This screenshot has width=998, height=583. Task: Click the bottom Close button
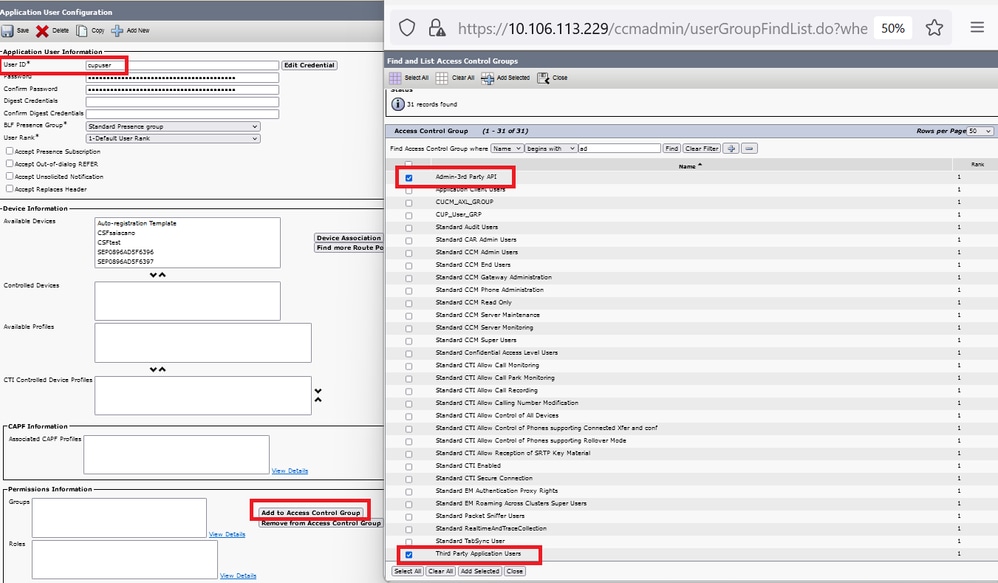[x=514, y=572]
